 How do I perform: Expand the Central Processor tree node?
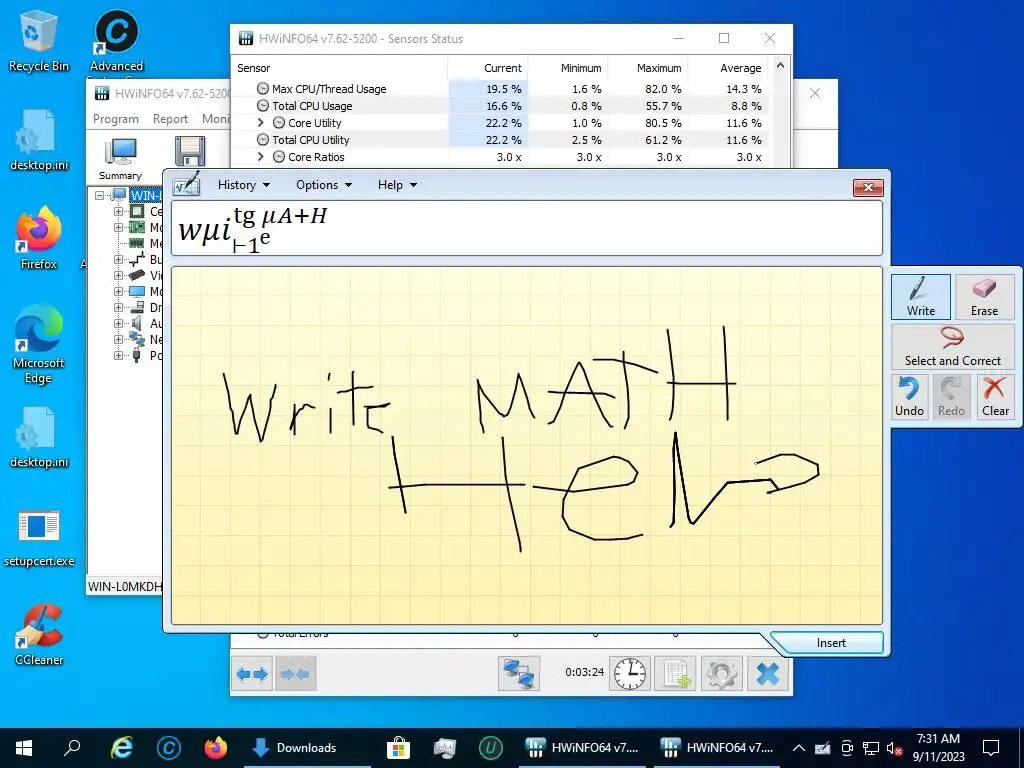118,212
